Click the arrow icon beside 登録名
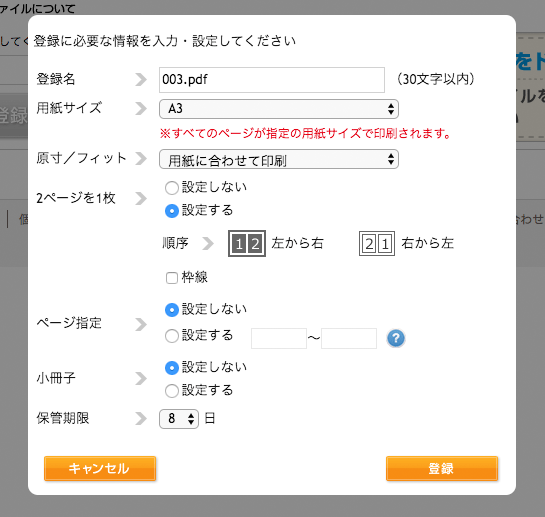The image size is (545, 517). (x=141, y=79)
